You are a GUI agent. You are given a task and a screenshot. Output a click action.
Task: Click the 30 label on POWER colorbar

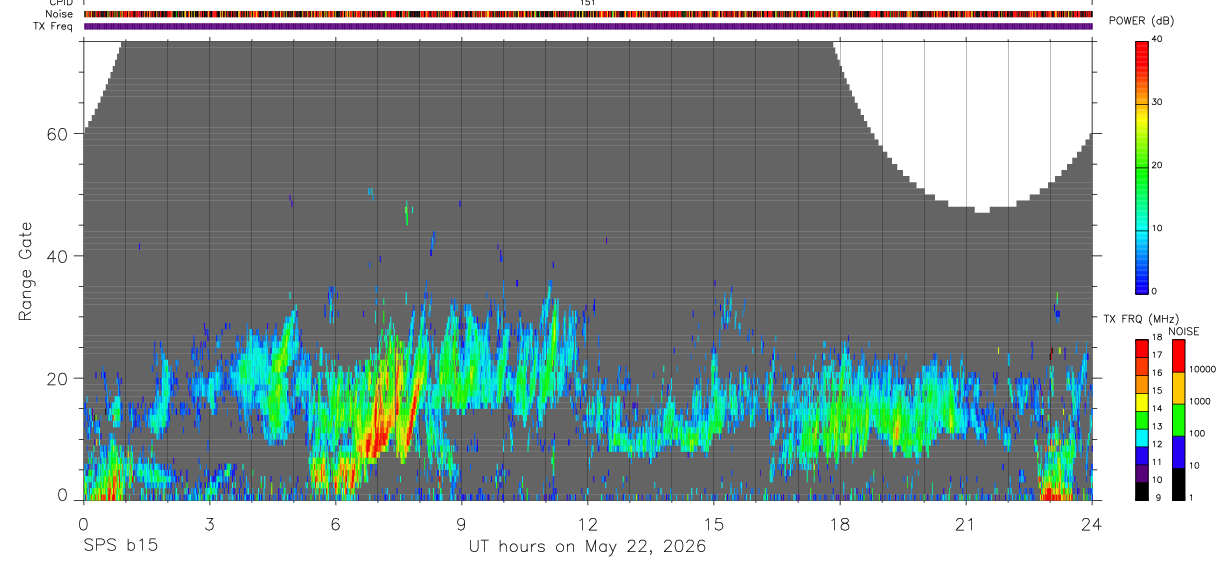pos(1157,102)
